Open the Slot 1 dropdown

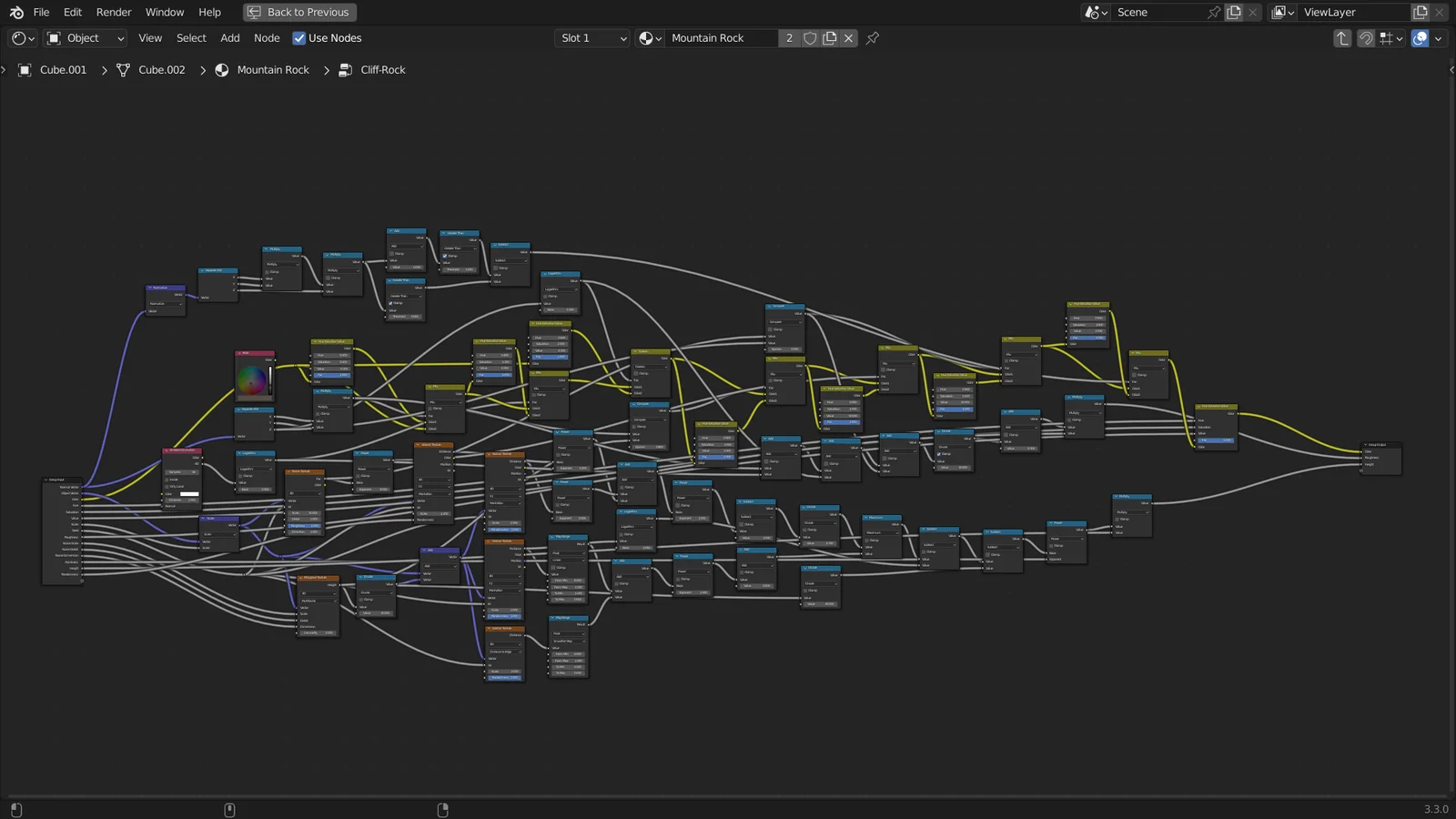(592, 38)
